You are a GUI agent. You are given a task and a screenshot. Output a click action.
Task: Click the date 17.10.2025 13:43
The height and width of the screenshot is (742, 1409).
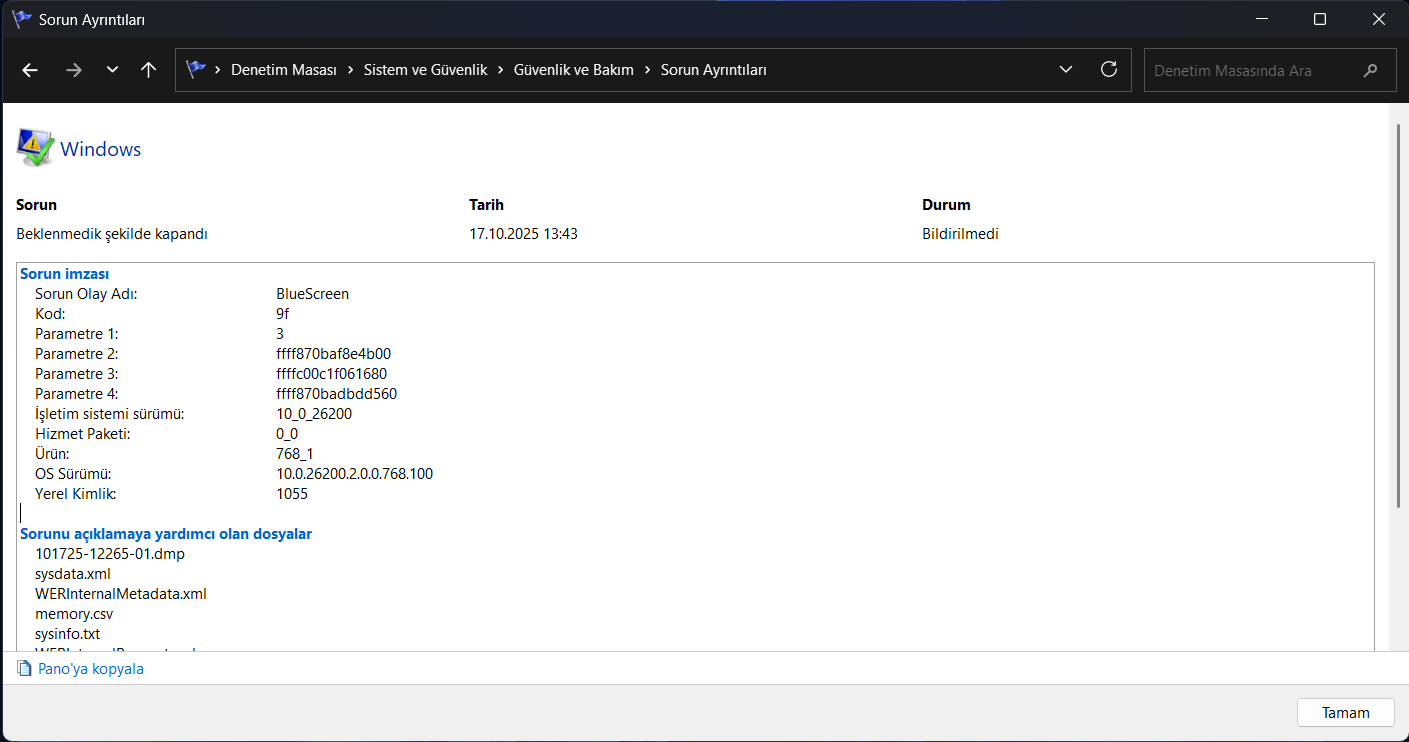click(524, 234)
